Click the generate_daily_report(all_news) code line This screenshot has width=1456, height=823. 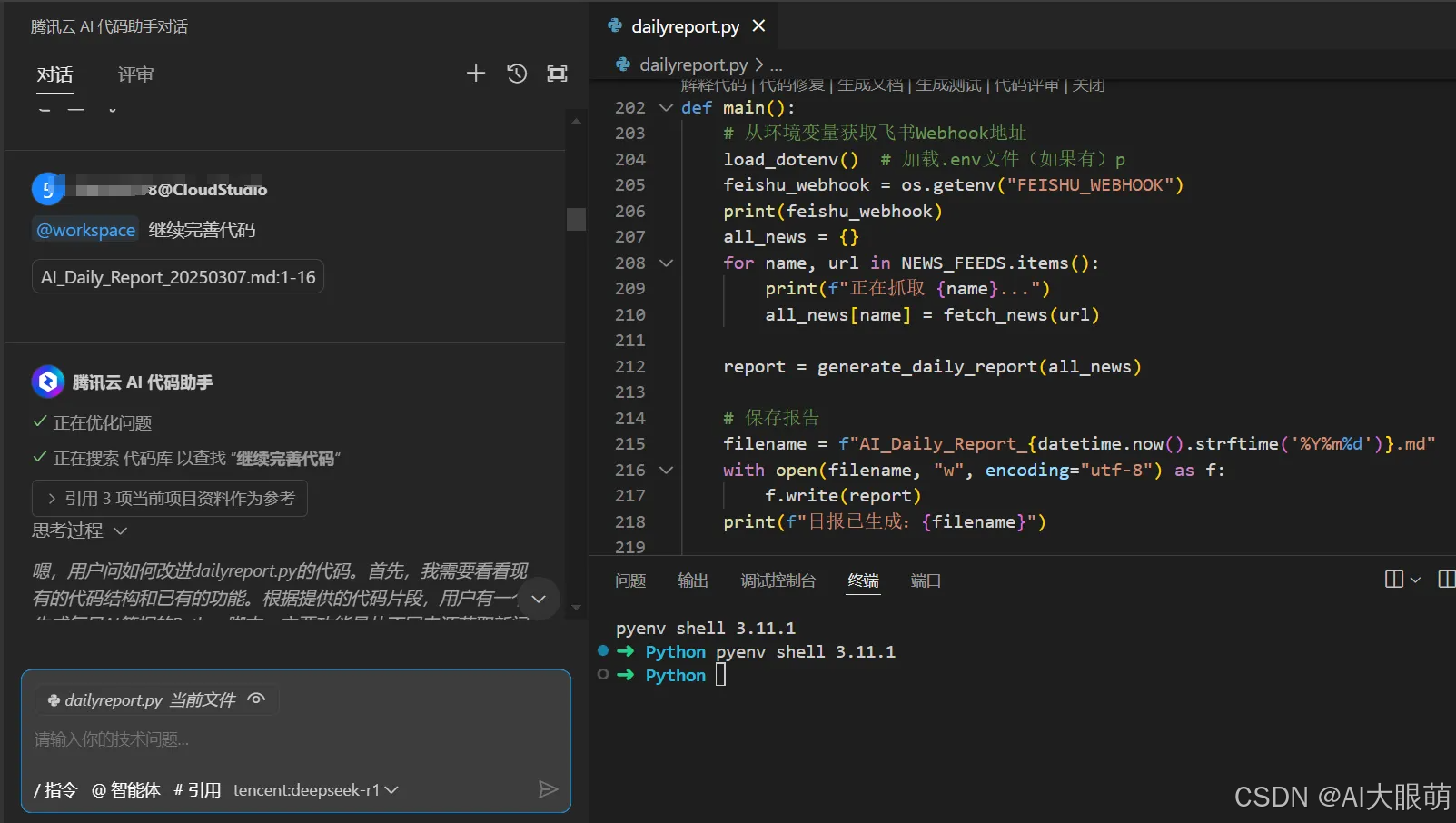coord(932,366)
